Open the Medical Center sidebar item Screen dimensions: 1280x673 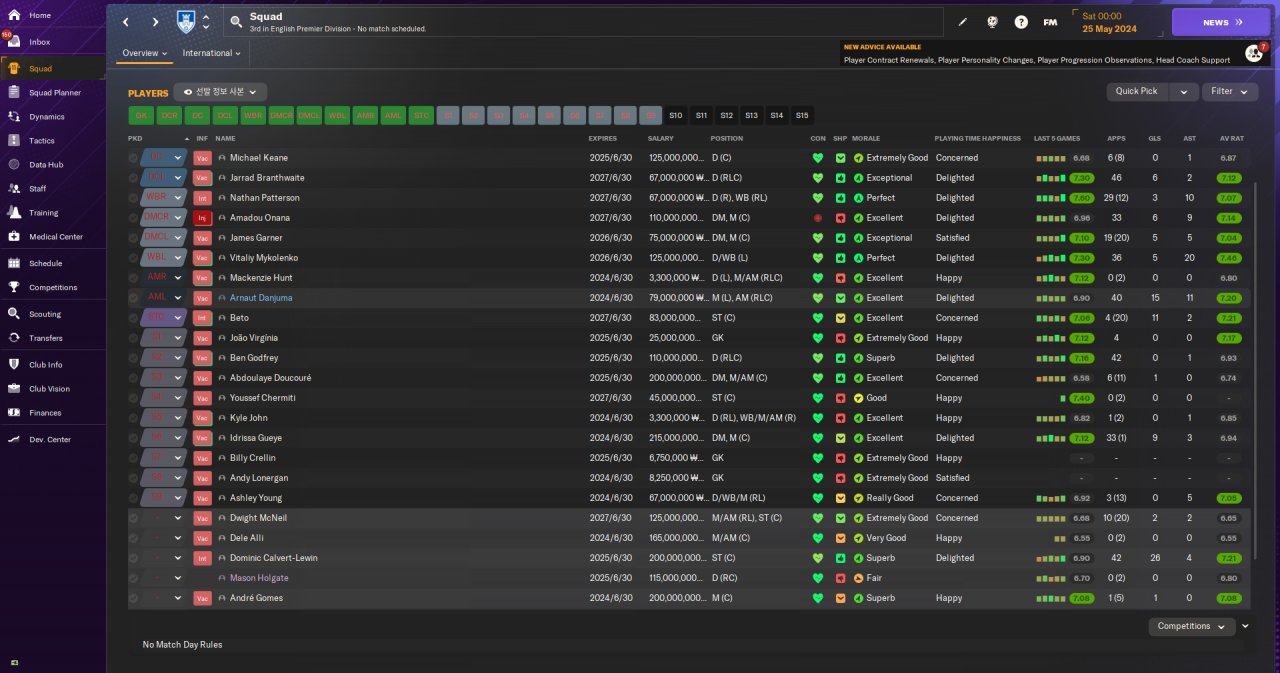tap(55, 237)
